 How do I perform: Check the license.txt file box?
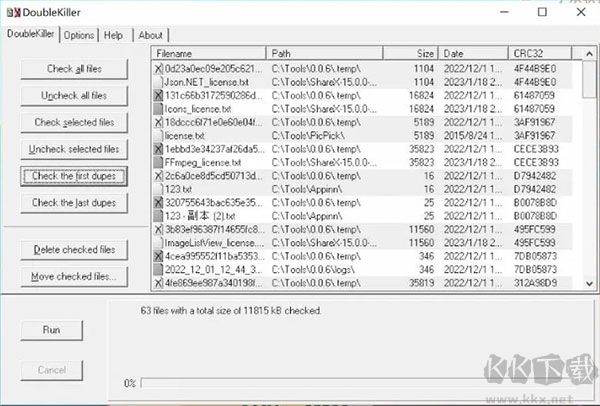pyautogui.click(x=158, y=136)
